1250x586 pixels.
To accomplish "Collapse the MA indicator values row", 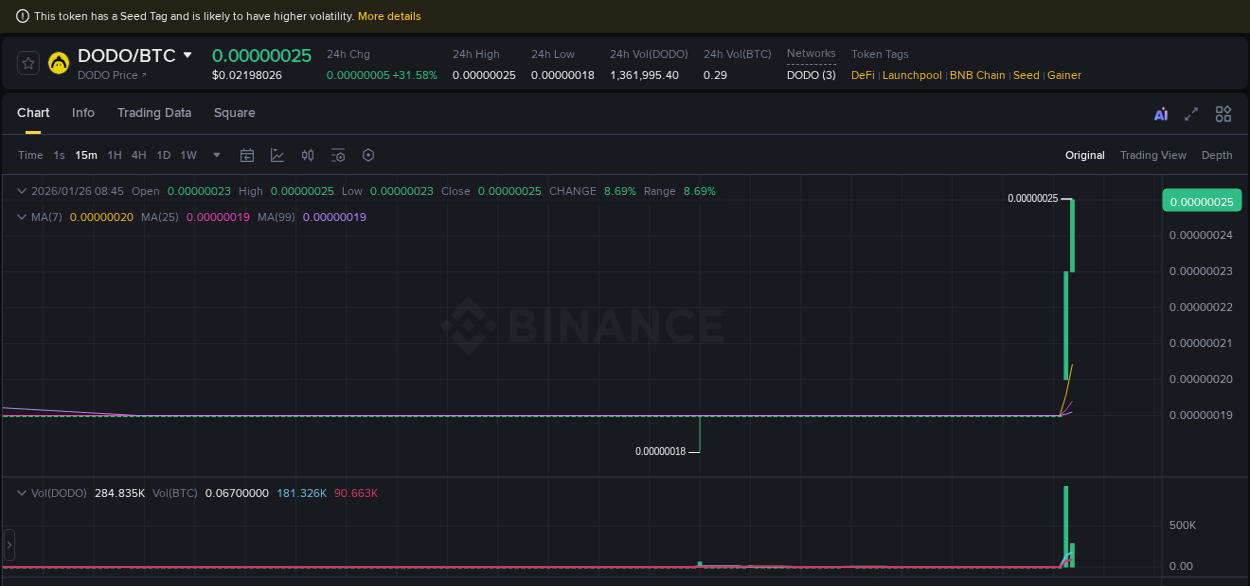I will pyautogui.click(x=21, y=217).
